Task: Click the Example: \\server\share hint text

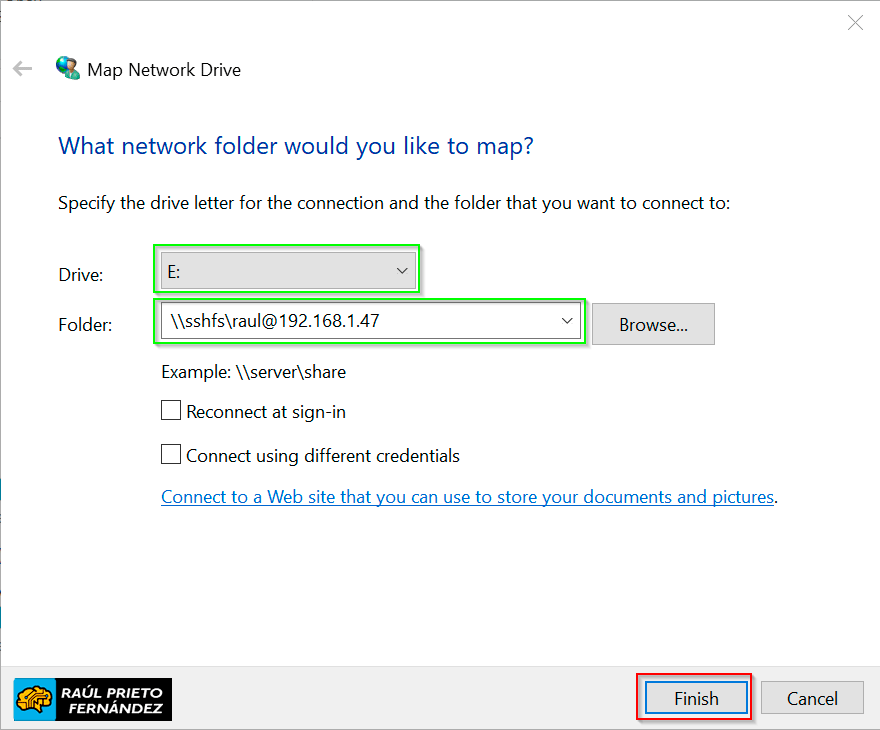Action: point(253,372)
